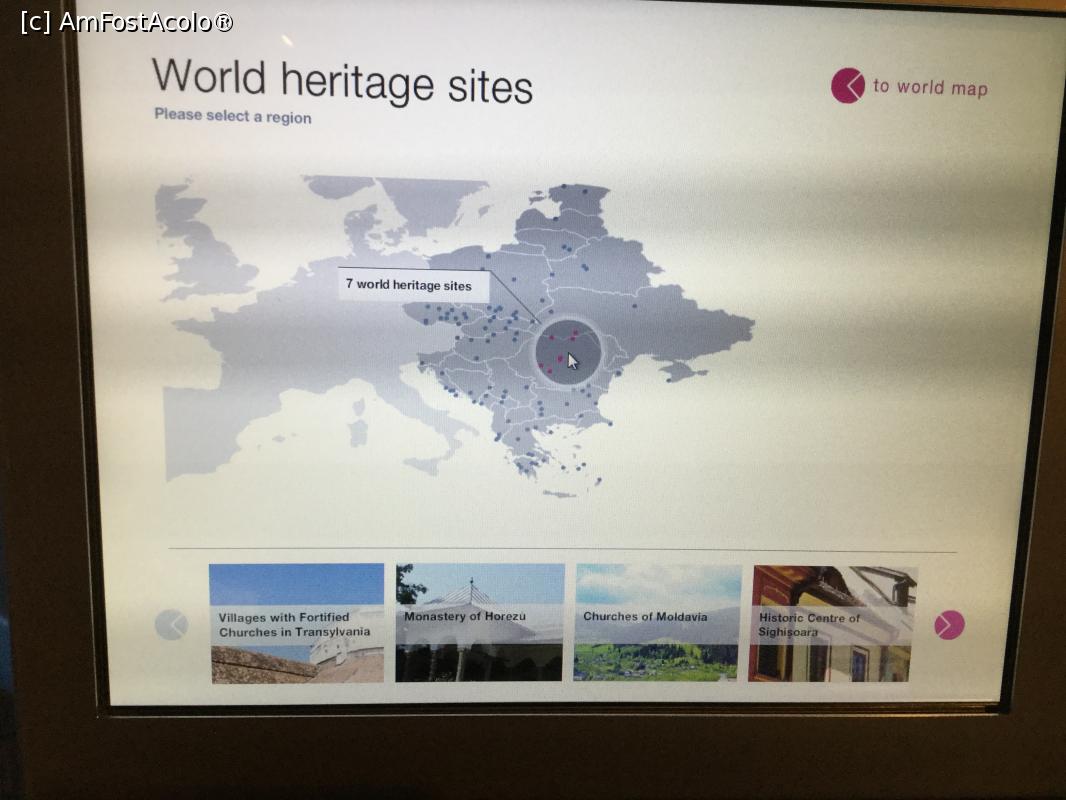Click the pink back arrow icon

847,86
